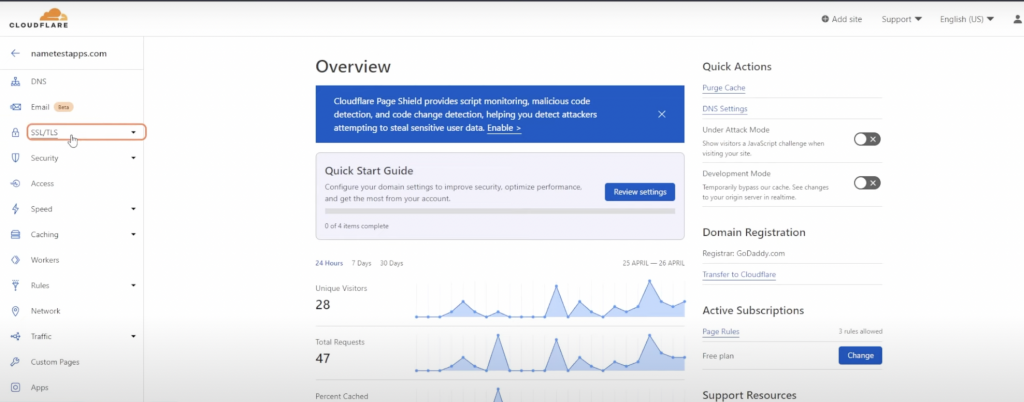This screenshot has height=402, width=1024.
Task: Click the Cloudflare logo
Action: tap(39, 18)
